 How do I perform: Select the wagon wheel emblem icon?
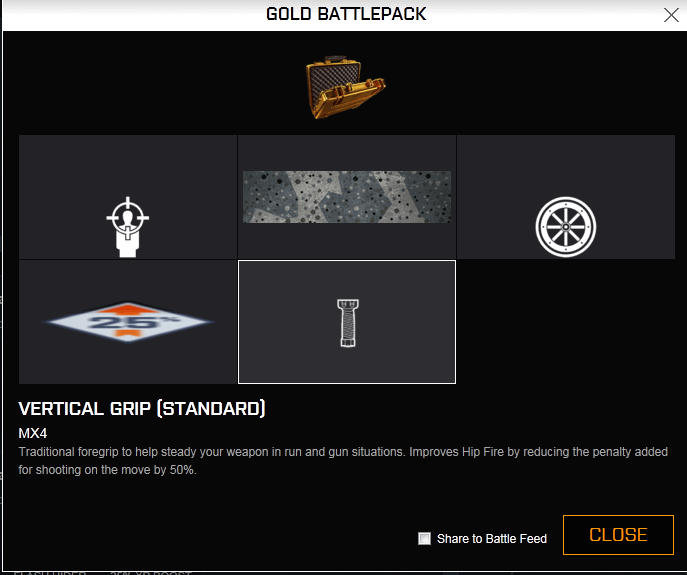tap(566, 227)
